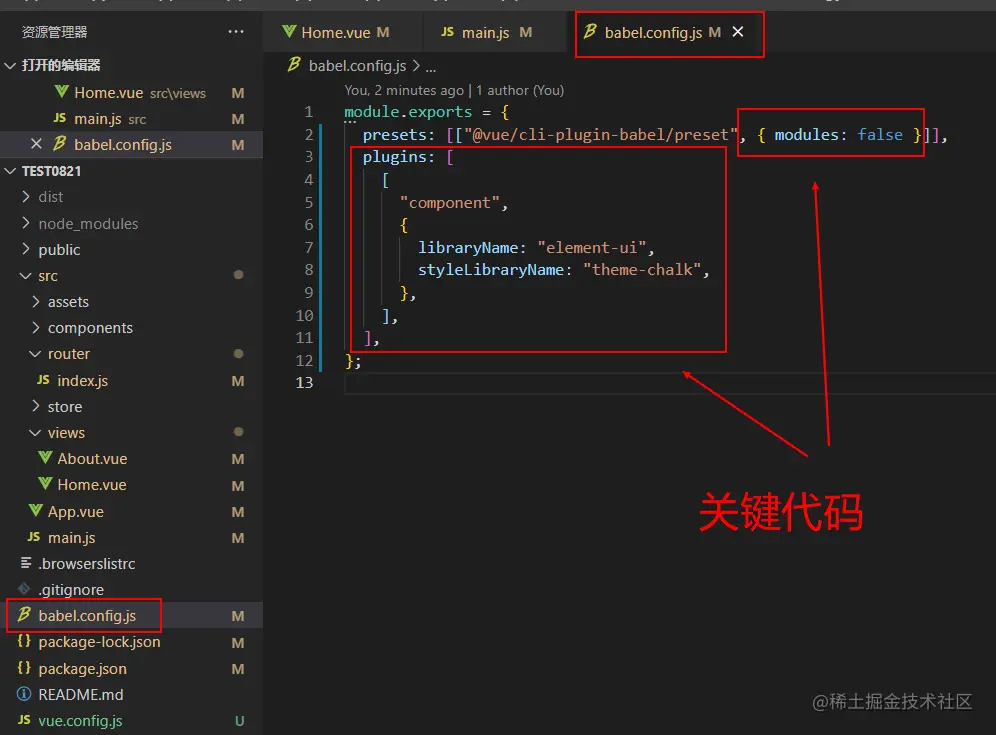Screen dimensions: 996x735
Task: Click the braces icon beside package.json
Action: (24, 667)
